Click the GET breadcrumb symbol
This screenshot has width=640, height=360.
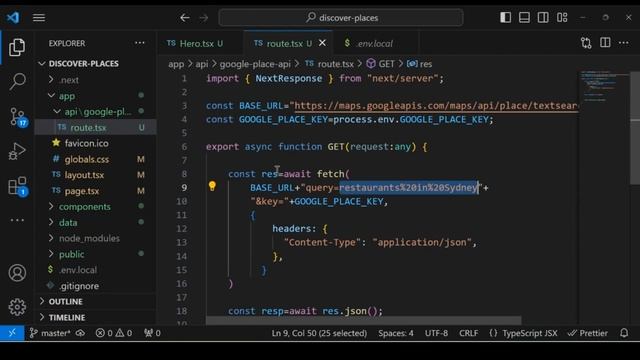(381, 64)
